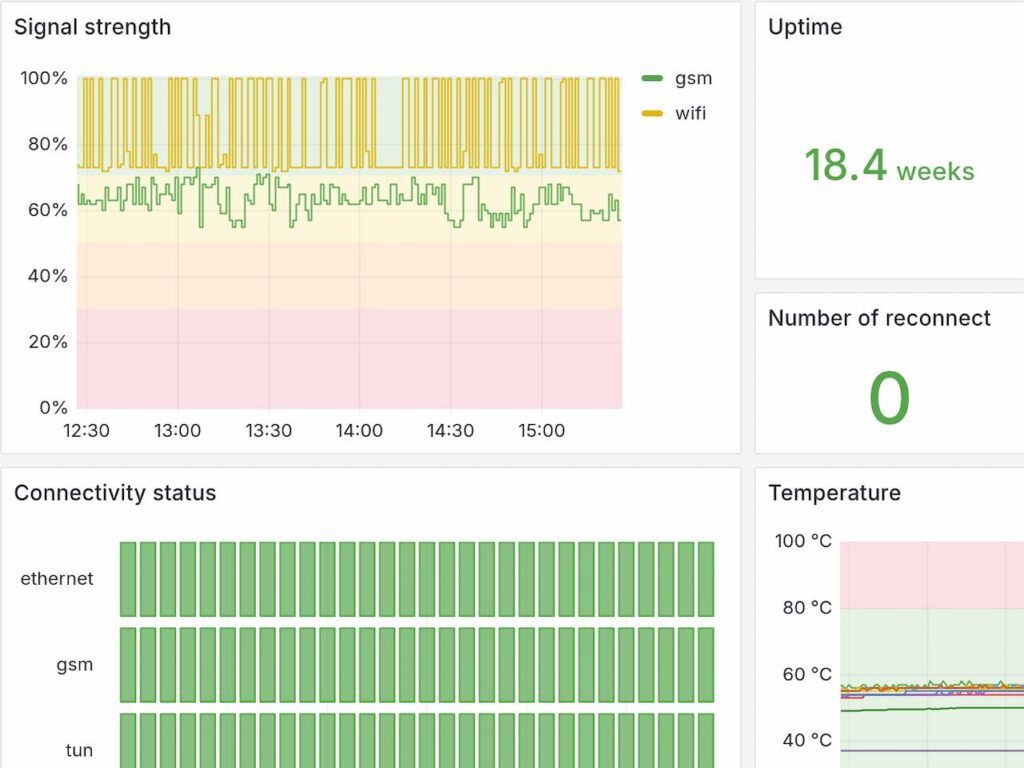Click the Number of reconnect panel title

coord(878,318)
